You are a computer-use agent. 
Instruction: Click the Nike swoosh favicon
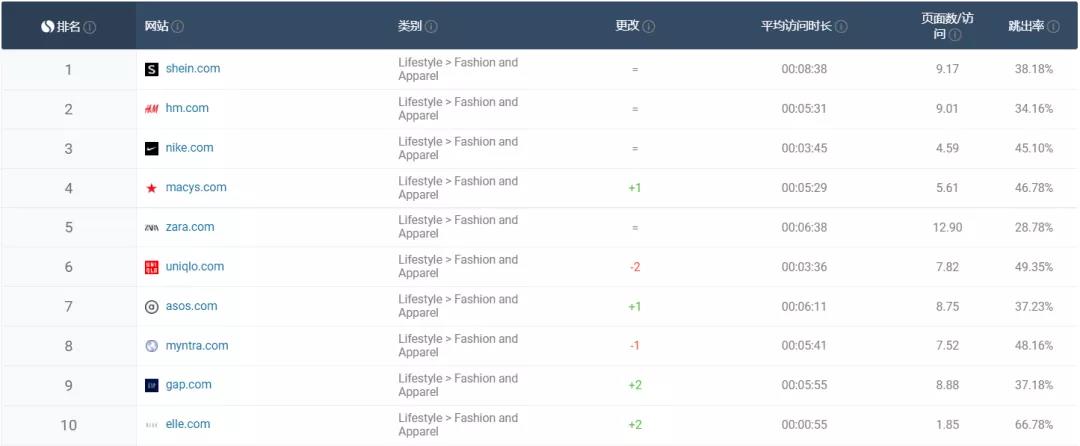point(152,148)
